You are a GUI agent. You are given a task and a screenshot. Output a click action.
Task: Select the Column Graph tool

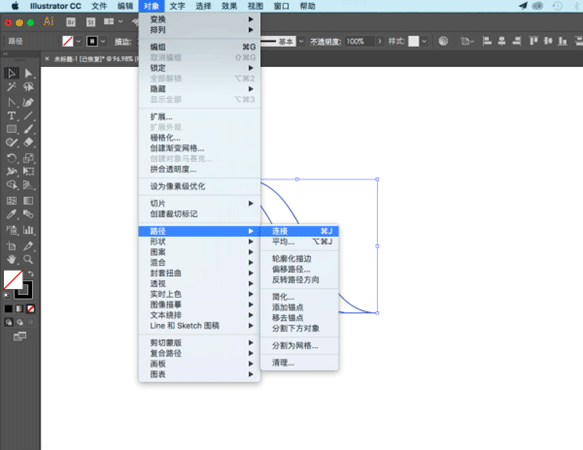(28, 230)
